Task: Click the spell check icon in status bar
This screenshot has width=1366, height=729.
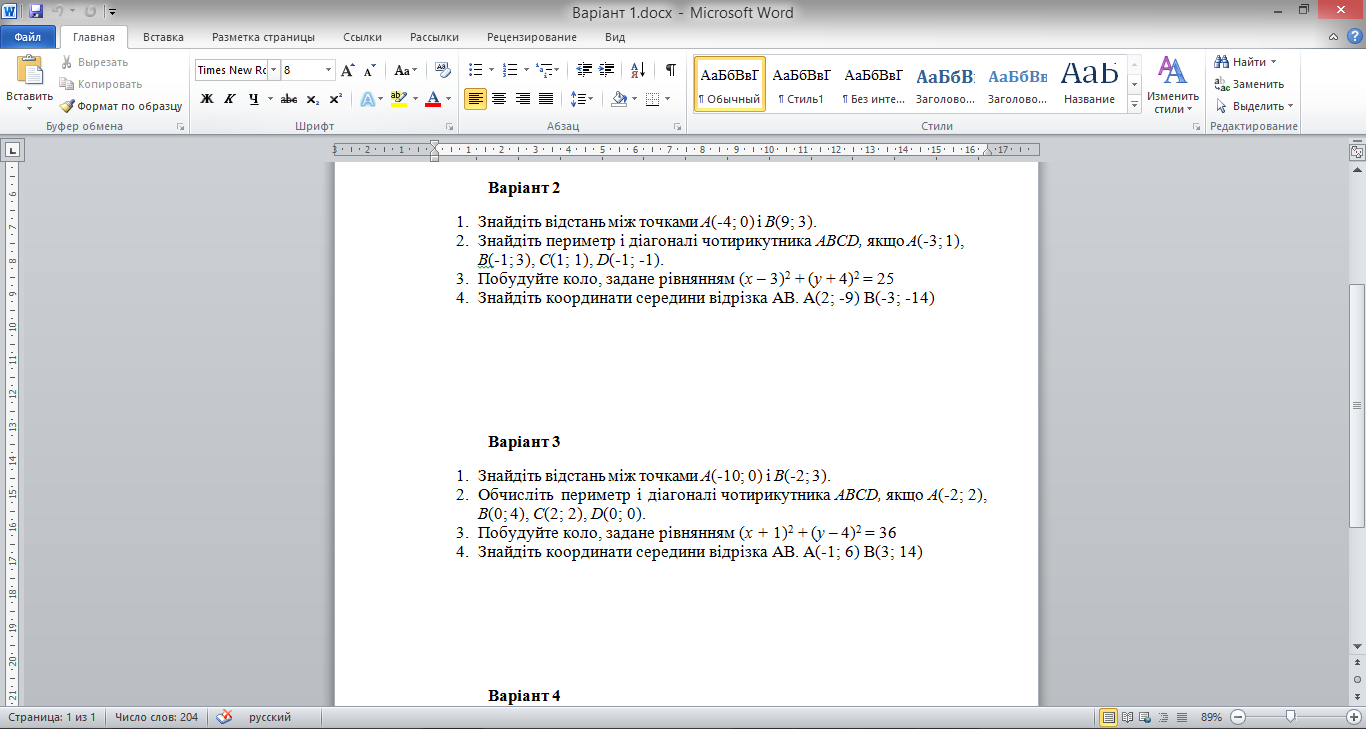Action: tap(225, 717)
